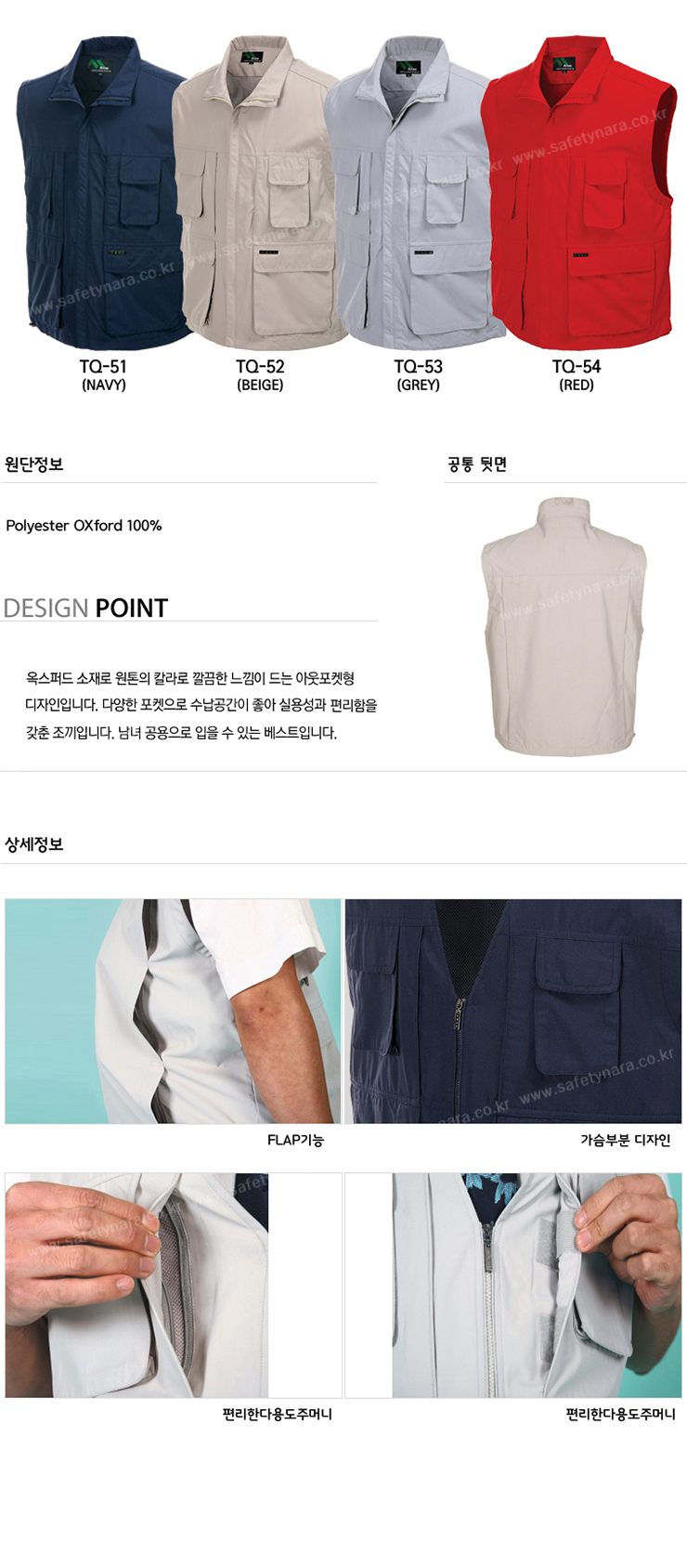Click the TQ-52 (BEIGE) label

click(260, 375)
